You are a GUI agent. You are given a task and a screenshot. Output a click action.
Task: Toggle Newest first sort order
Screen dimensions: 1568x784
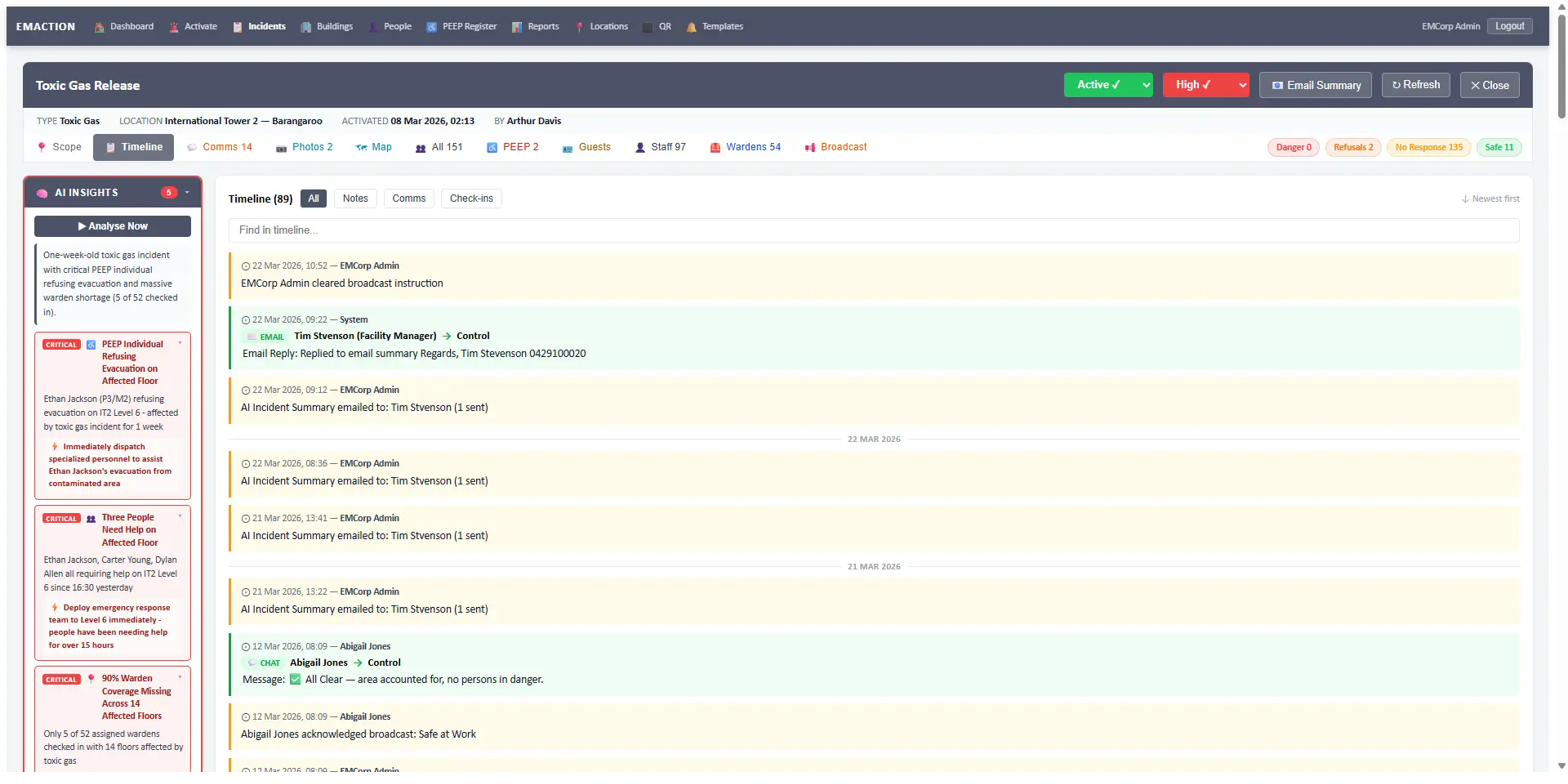[1490, 199]
